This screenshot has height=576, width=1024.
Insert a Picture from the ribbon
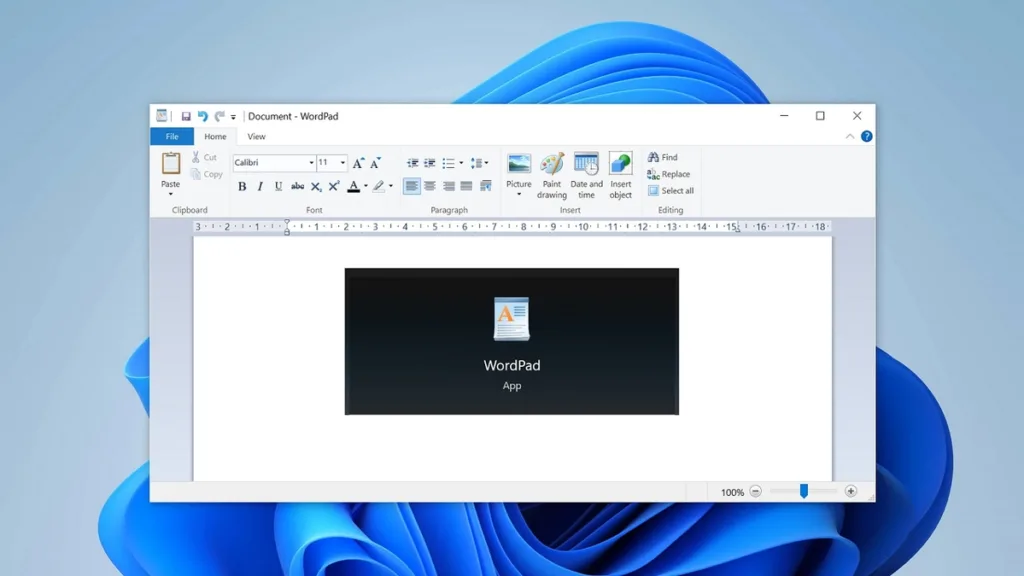(519, 174)
